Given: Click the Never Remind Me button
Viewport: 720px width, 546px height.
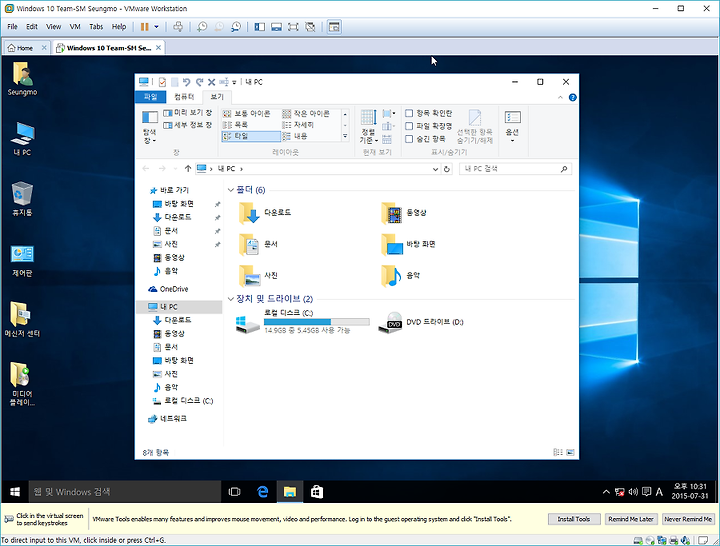Looking at the screenshot, I should [x=688, y=519].
